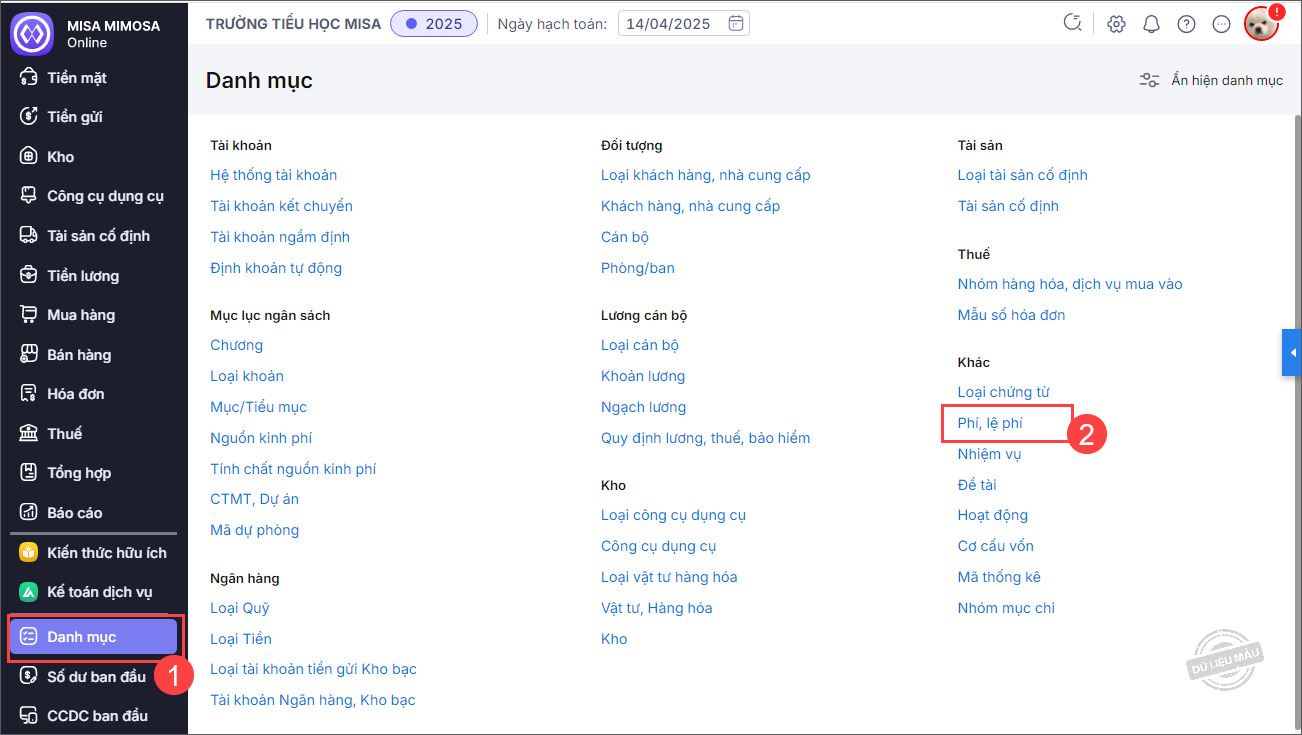Select Báo cáo sidebar menu item

[74, 512]
